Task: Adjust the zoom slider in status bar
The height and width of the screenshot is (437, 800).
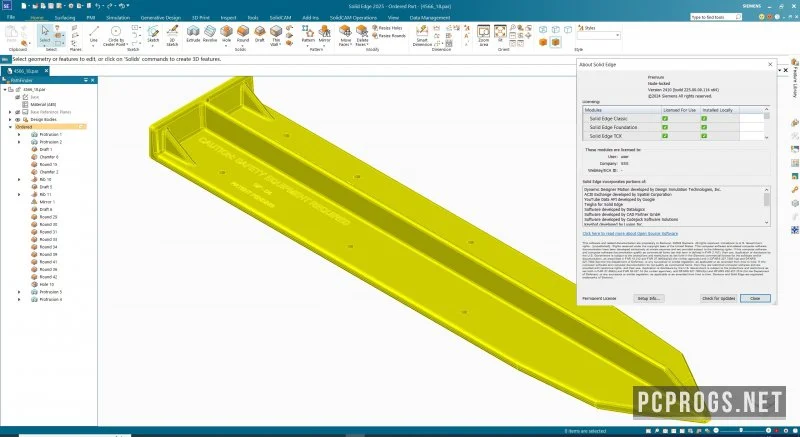Action: (741, 431)
